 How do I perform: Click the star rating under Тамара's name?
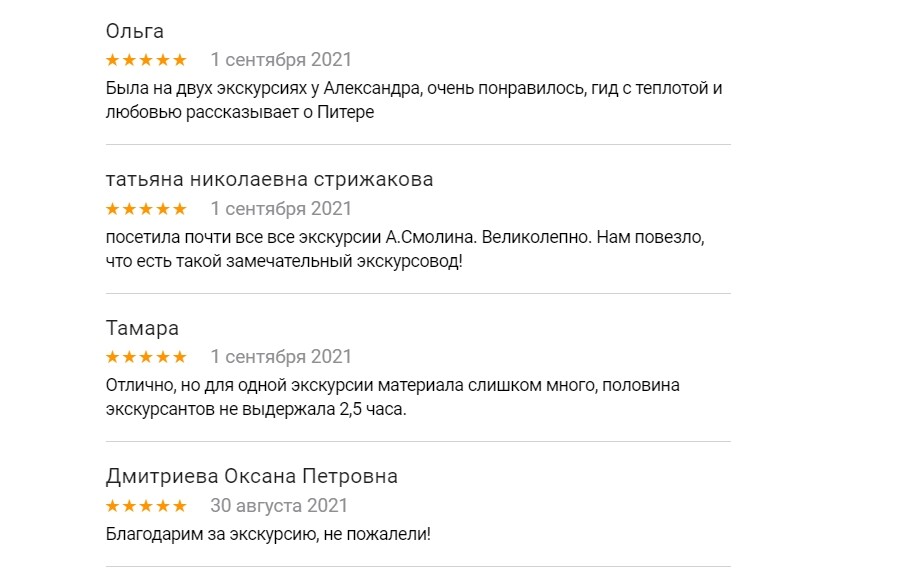146,357
